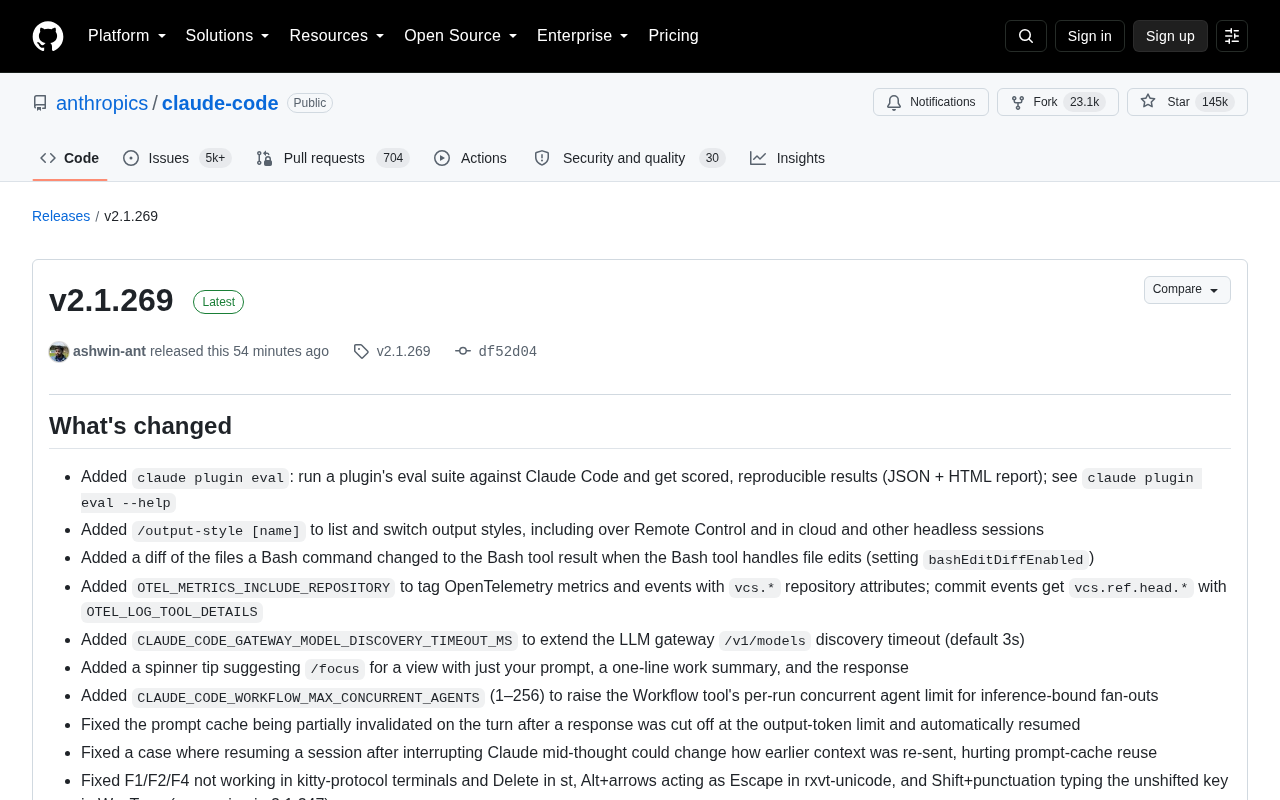Open the Compare dropdown
This screenshot has width=1280, height=800.
(1187, 290)
